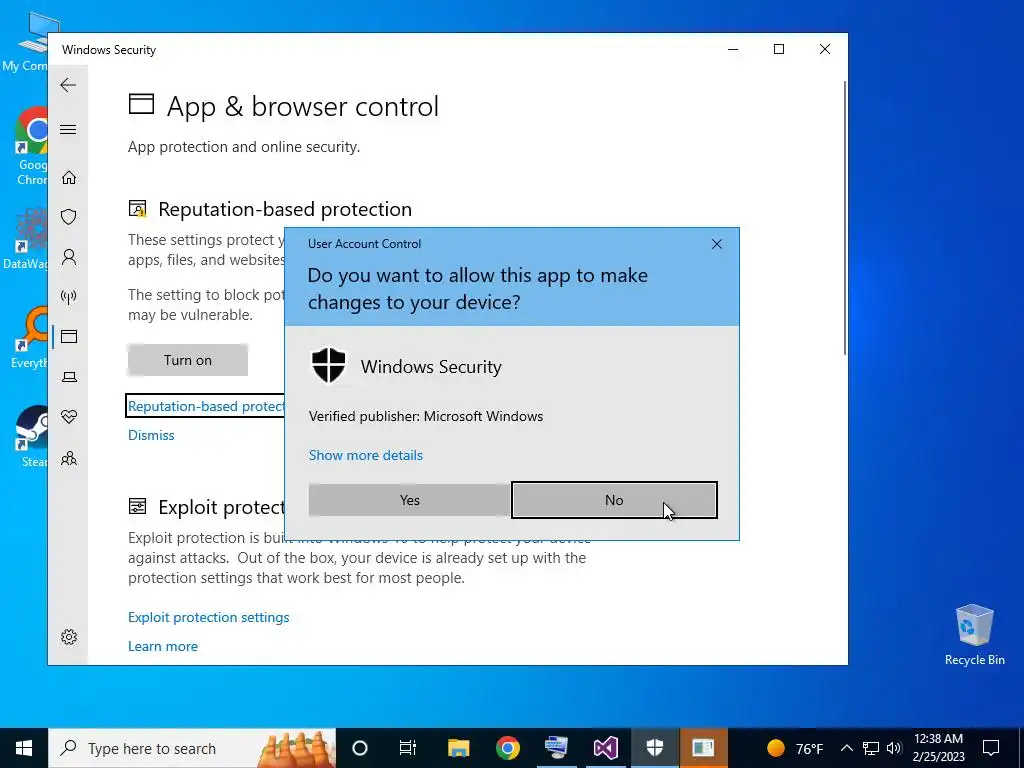Open File Explorer from taskbar
Image resolution: width=1024 pixels, height=768 pixels.
point(458,748)
